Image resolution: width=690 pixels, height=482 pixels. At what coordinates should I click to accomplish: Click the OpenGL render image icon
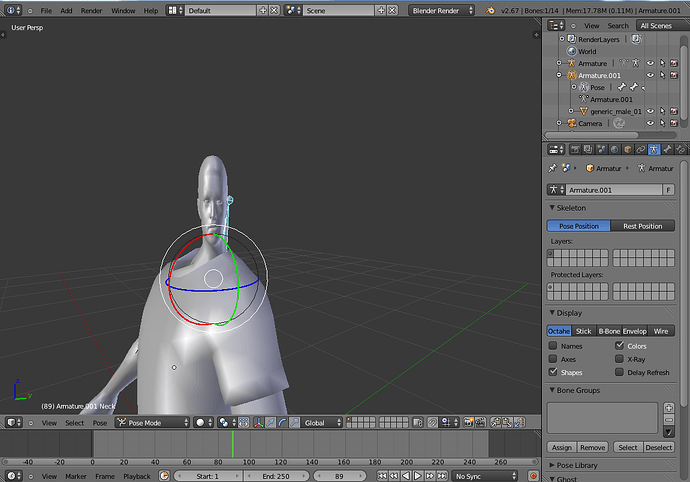(x=468, y=423)
